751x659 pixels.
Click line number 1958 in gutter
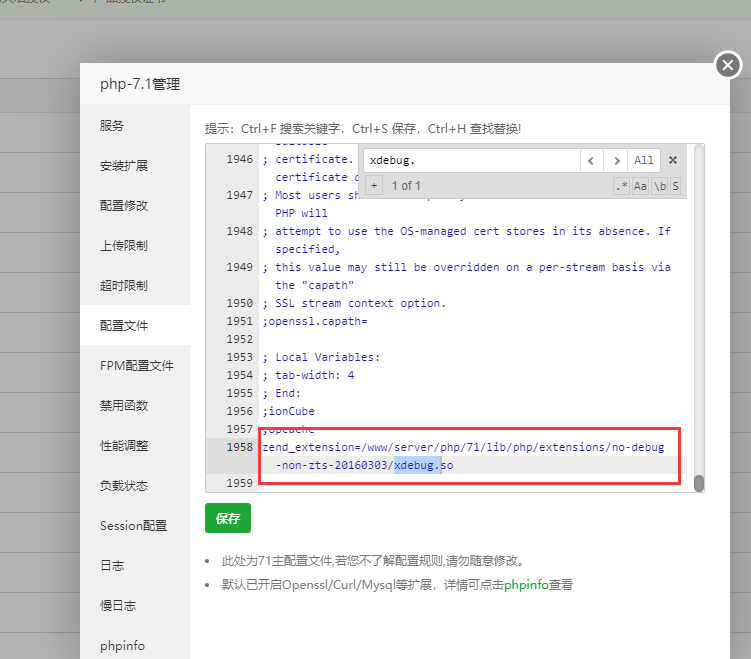pyautogui.click(x=239, y=447)
